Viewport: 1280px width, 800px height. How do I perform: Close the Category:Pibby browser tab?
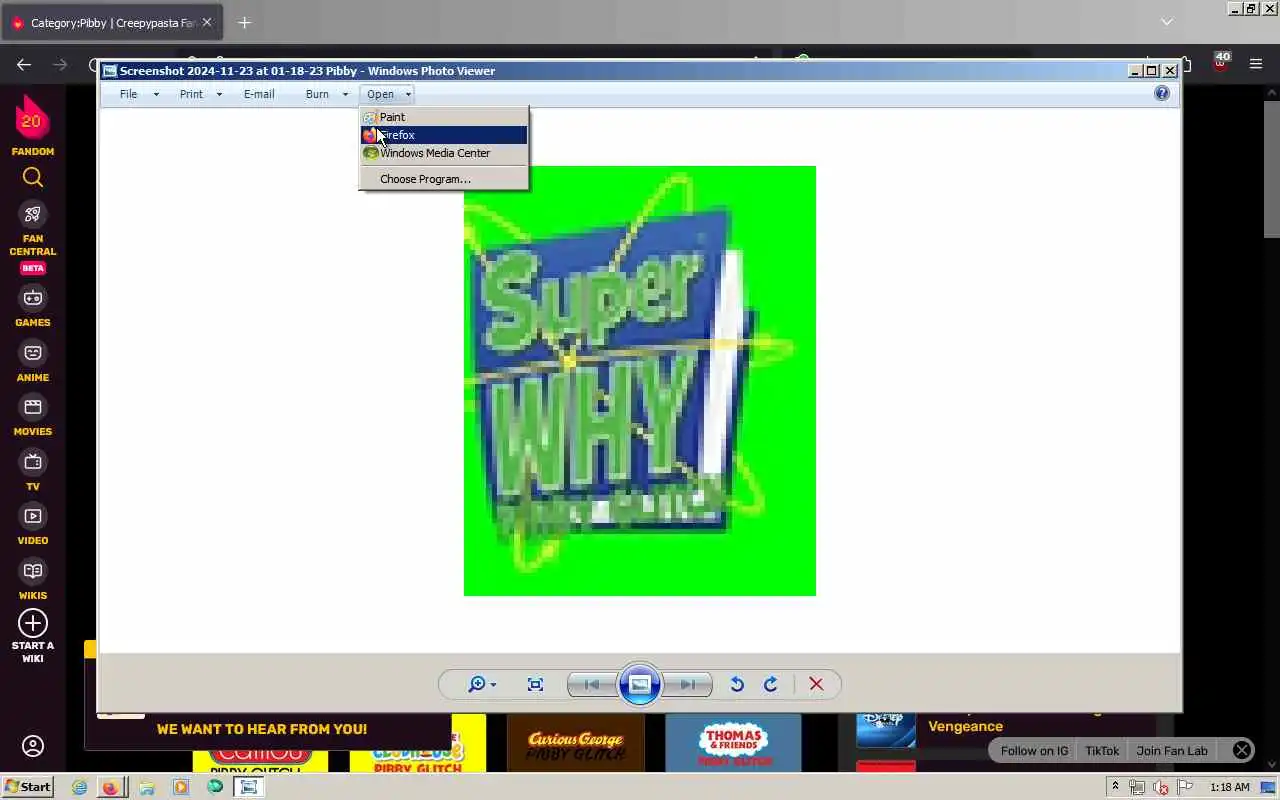pyautogui.click(x=206, y=22)
